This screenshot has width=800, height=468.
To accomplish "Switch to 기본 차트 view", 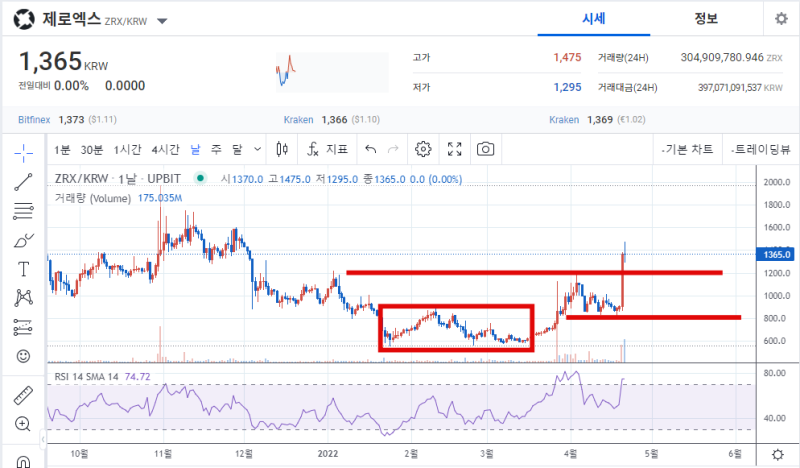I will coord(687,149).
